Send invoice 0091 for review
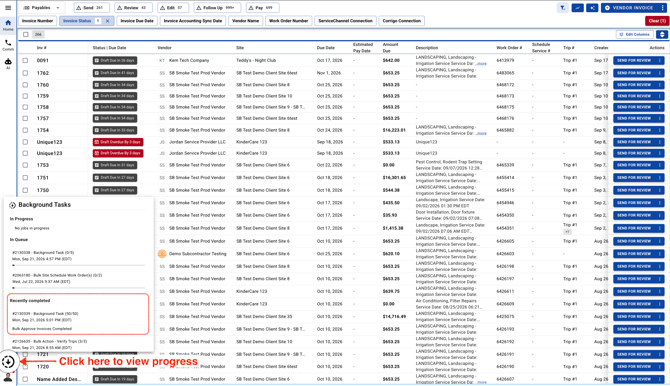670x386 pixels. coord(634,60)
